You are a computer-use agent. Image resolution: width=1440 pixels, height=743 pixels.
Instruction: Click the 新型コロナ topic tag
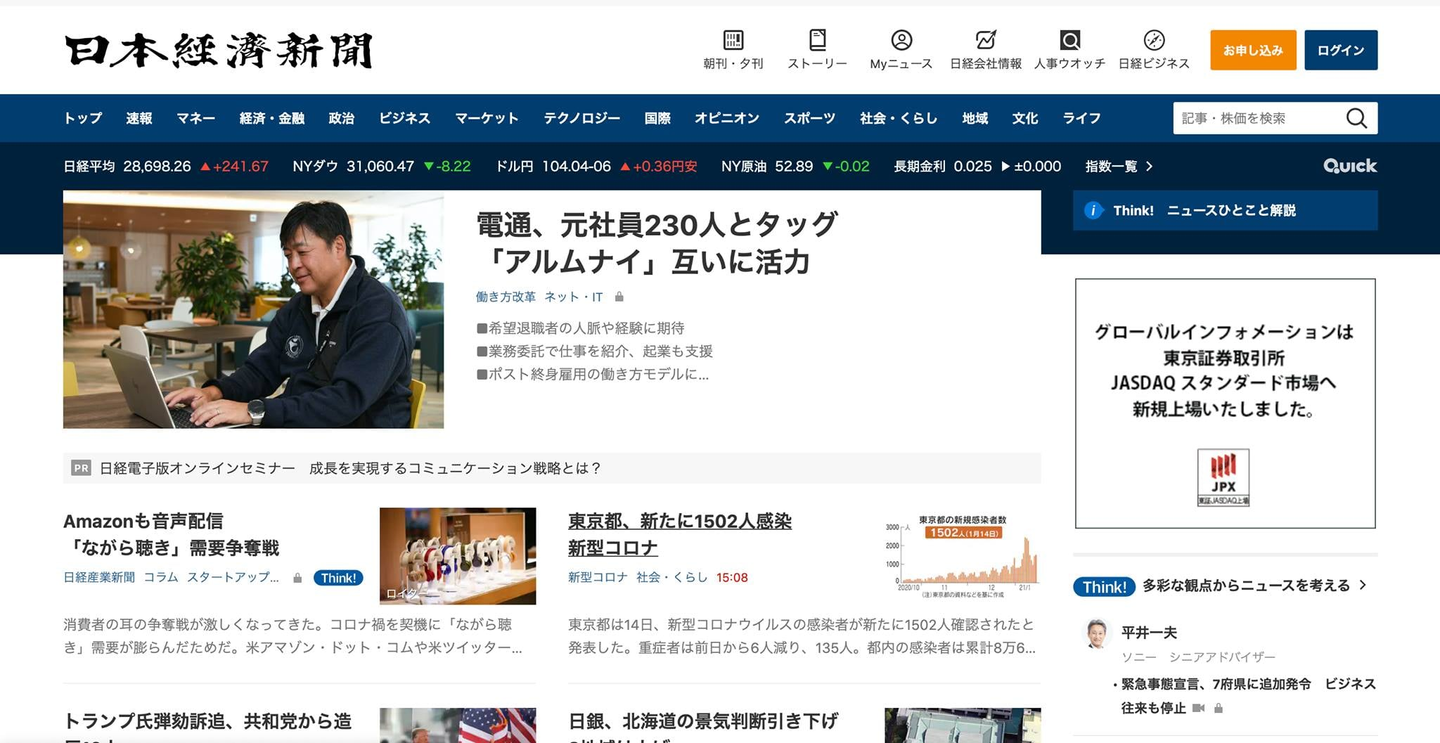pyautogui.click(x=598, y=578)
